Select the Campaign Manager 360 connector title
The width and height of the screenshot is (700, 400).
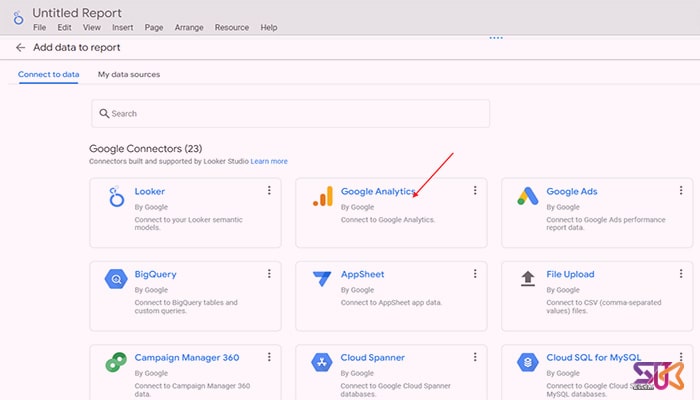click(x=187, y=358)
